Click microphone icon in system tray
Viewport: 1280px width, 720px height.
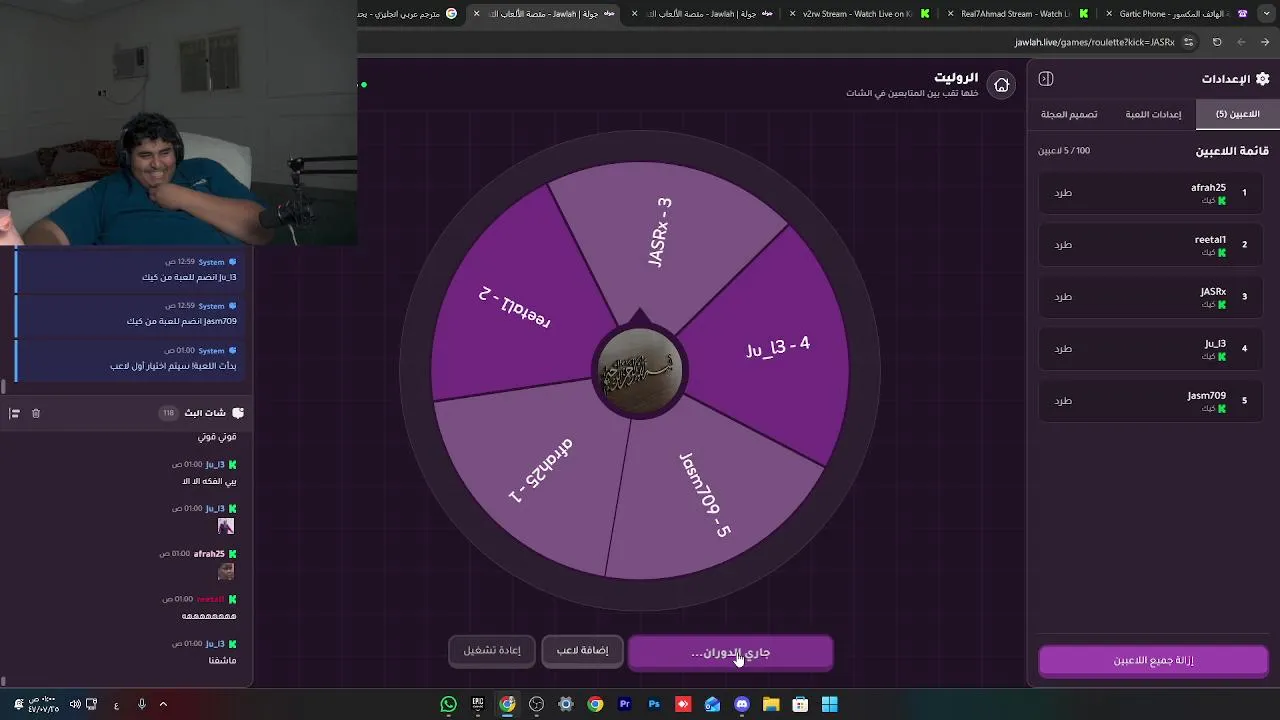(141, 704)
